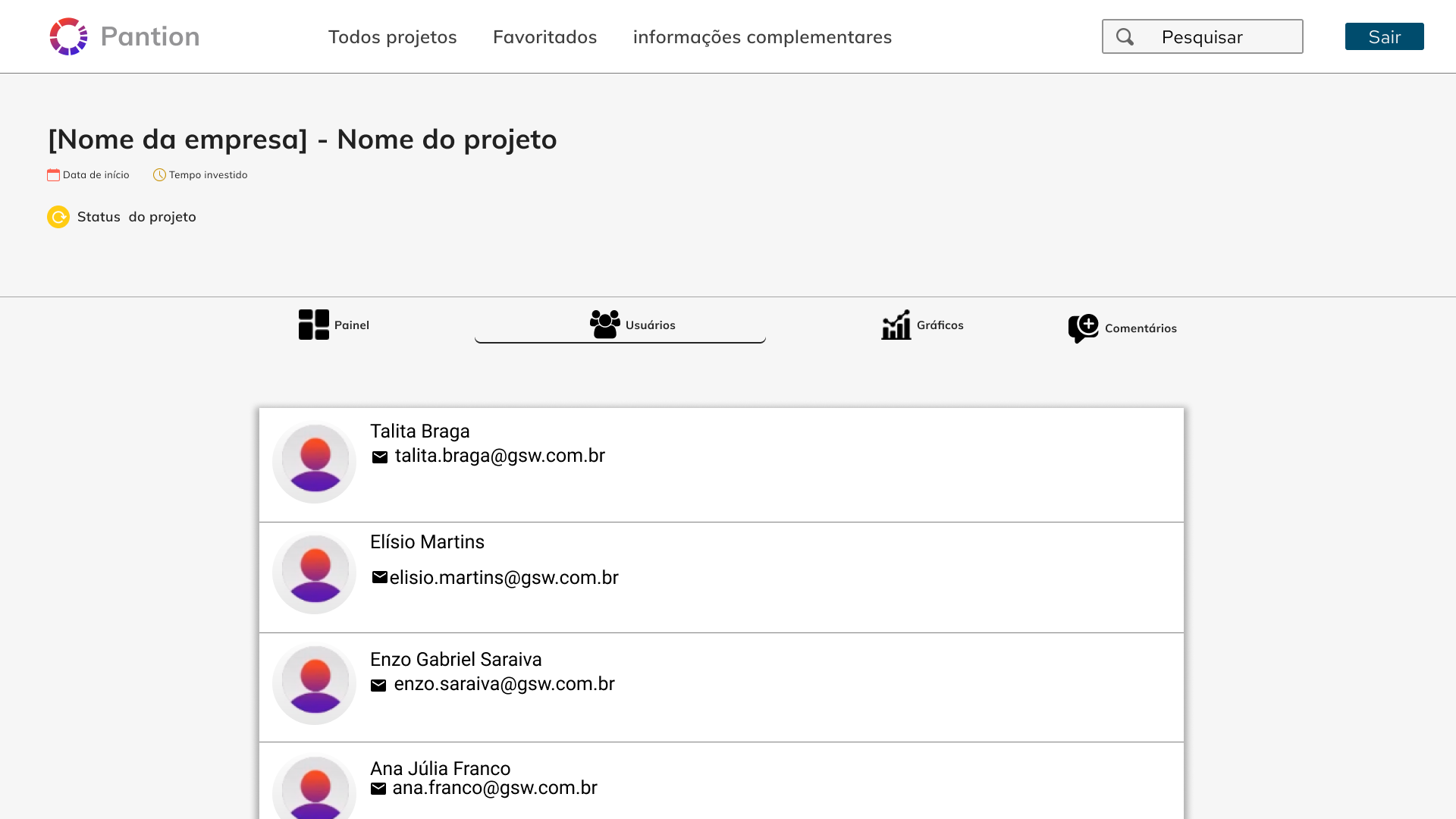The height and width of the screenshot is (819, 1456).
Task: Click the Status do projeto text
Action: [x=136, y=217]
